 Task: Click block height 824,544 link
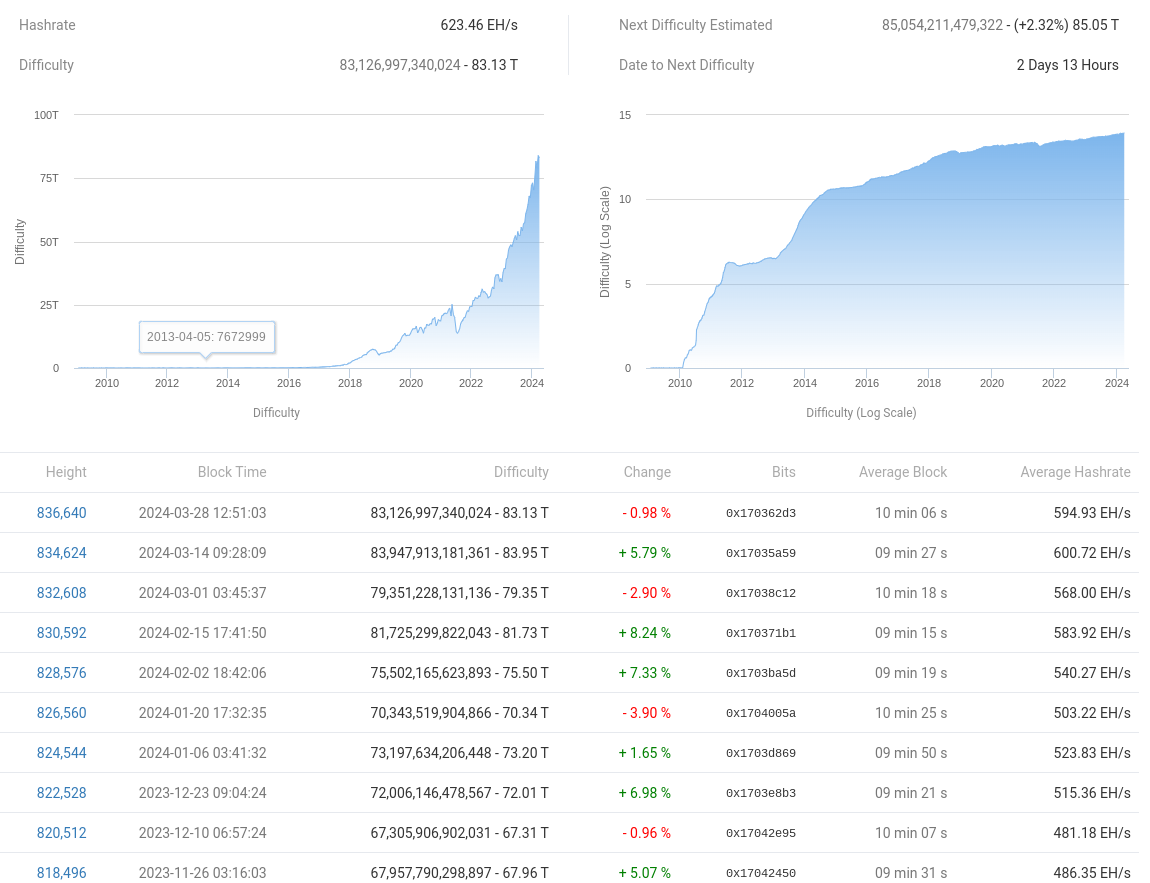[x=62, y=753]
